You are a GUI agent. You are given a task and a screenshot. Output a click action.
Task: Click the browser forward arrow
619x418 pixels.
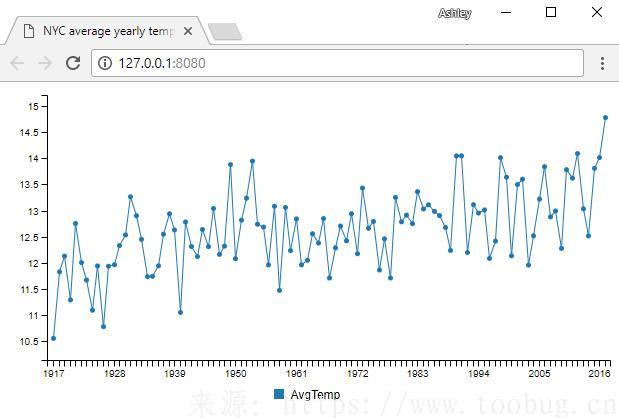[45, 63]
